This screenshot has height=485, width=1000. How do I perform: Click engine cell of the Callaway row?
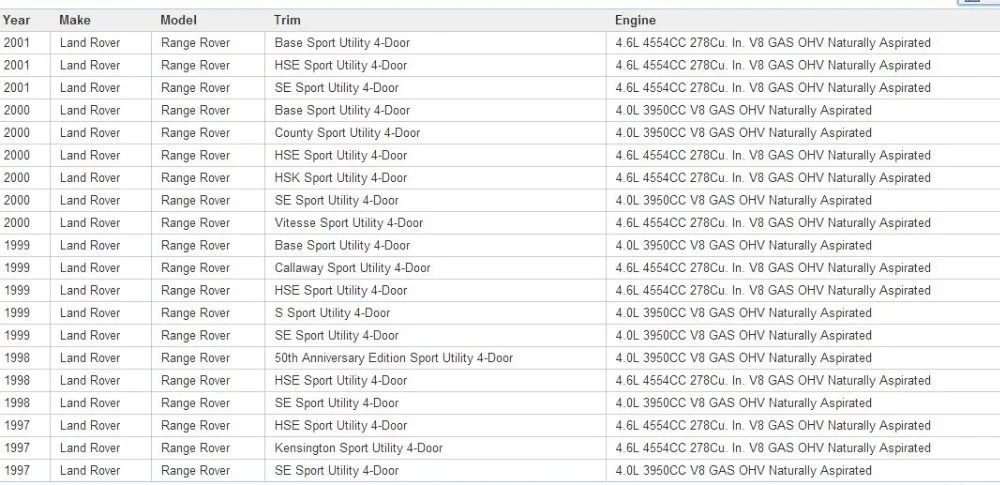[773, 268]
